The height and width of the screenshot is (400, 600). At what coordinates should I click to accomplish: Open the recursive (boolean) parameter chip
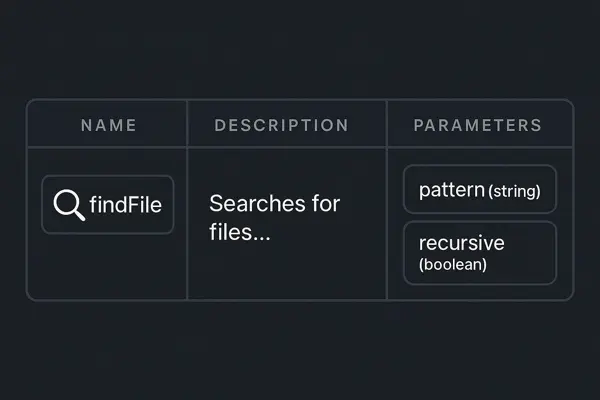(x=479, y=253)
